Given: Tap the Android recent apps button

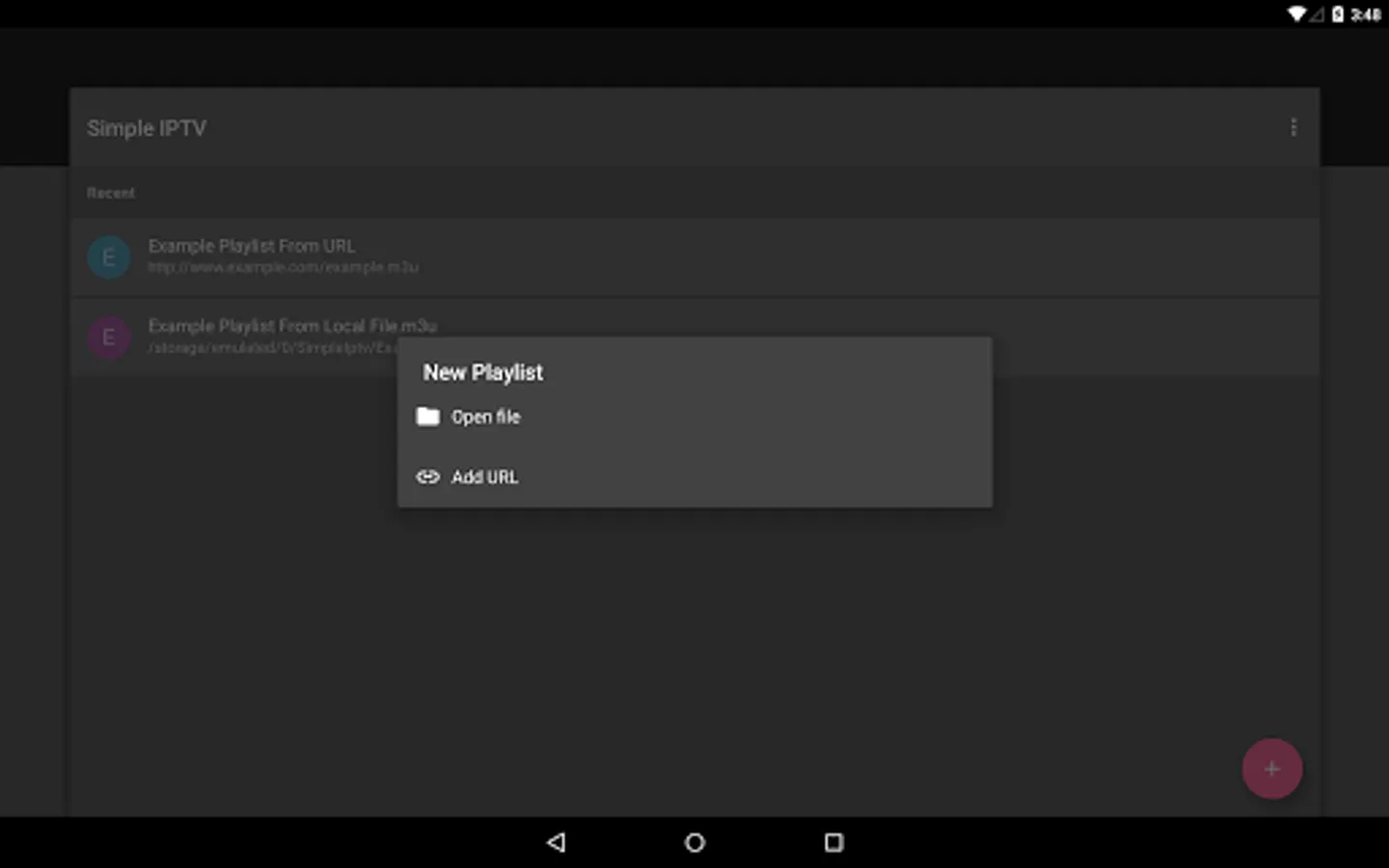Looking at the screenshot, I should coord(833,842).
